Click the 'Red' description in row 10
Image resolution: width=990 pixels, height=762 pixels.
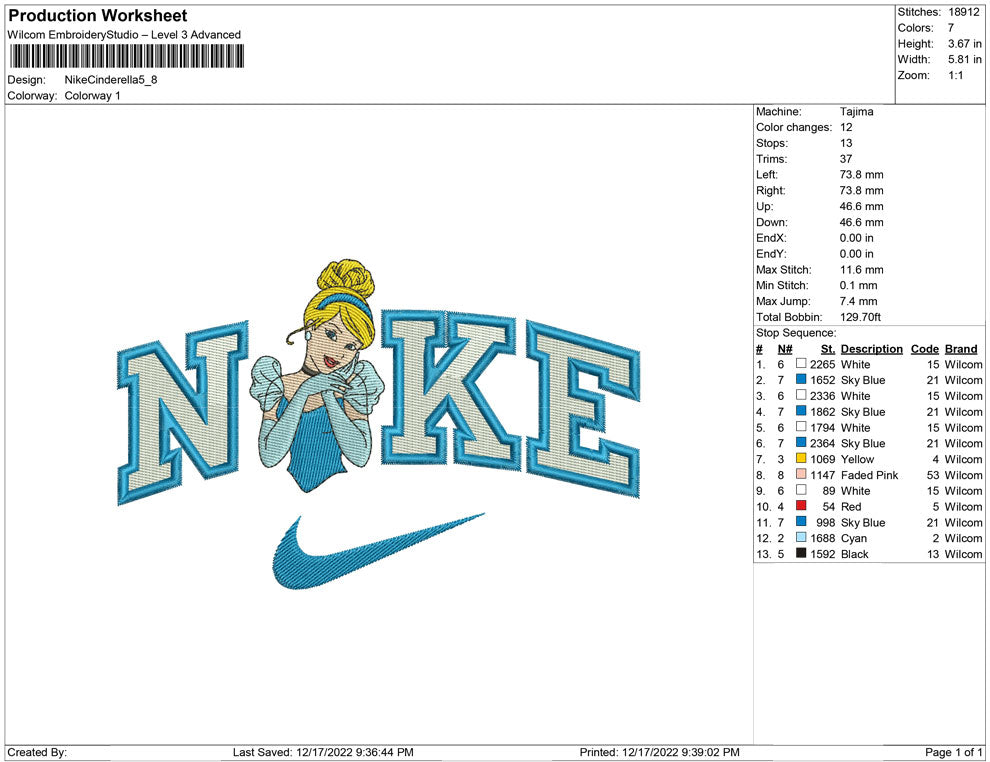point(851,506)
